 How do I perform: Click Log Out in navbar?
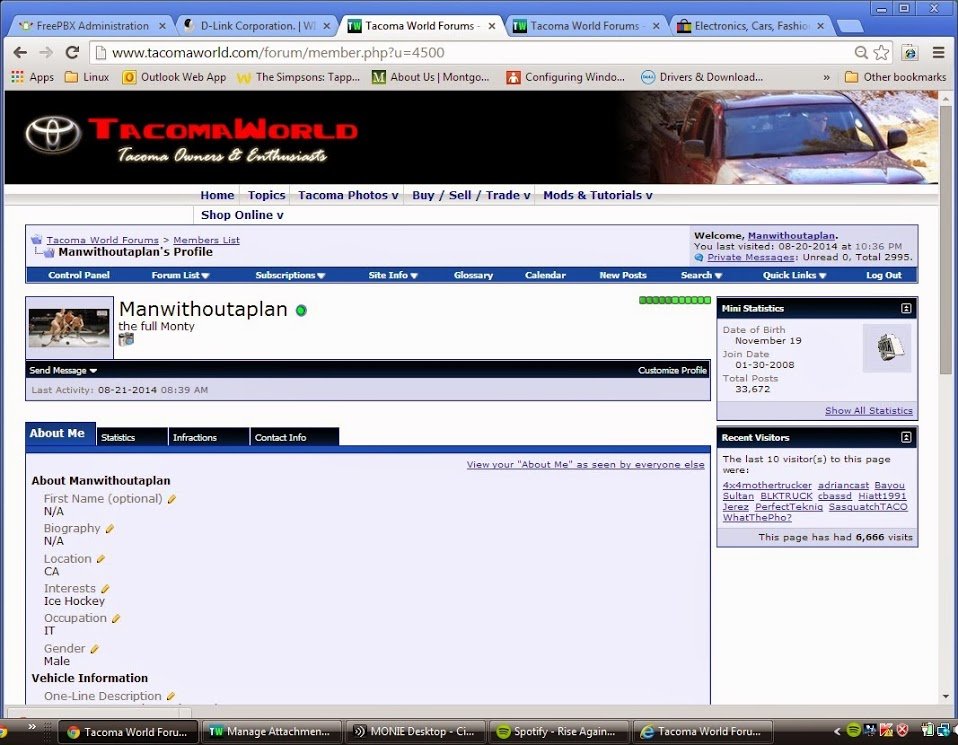(x=883, y=276)
